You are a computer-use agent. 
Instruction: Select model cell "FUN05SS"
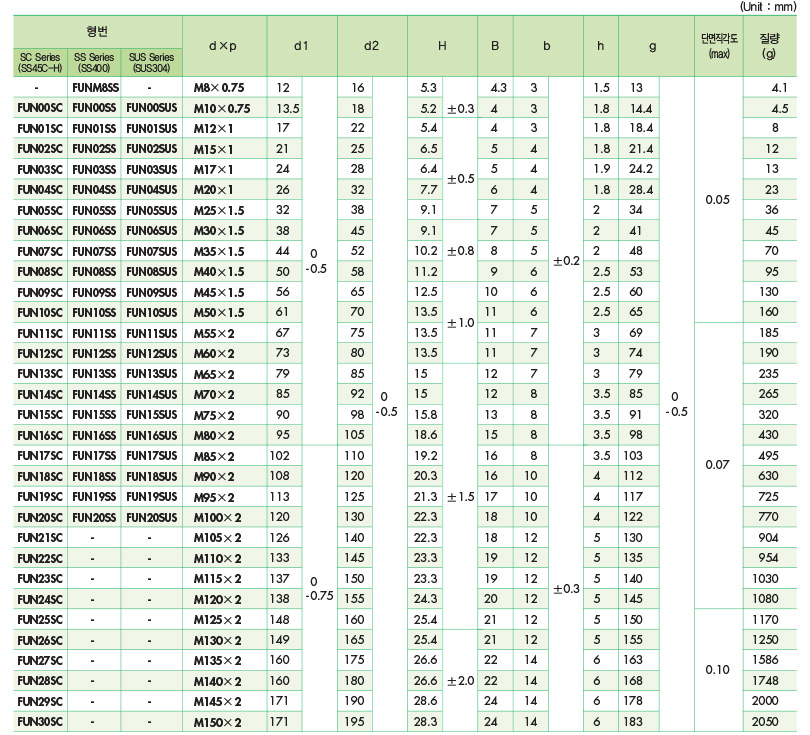pyautogui.click(x=94, y=211)
